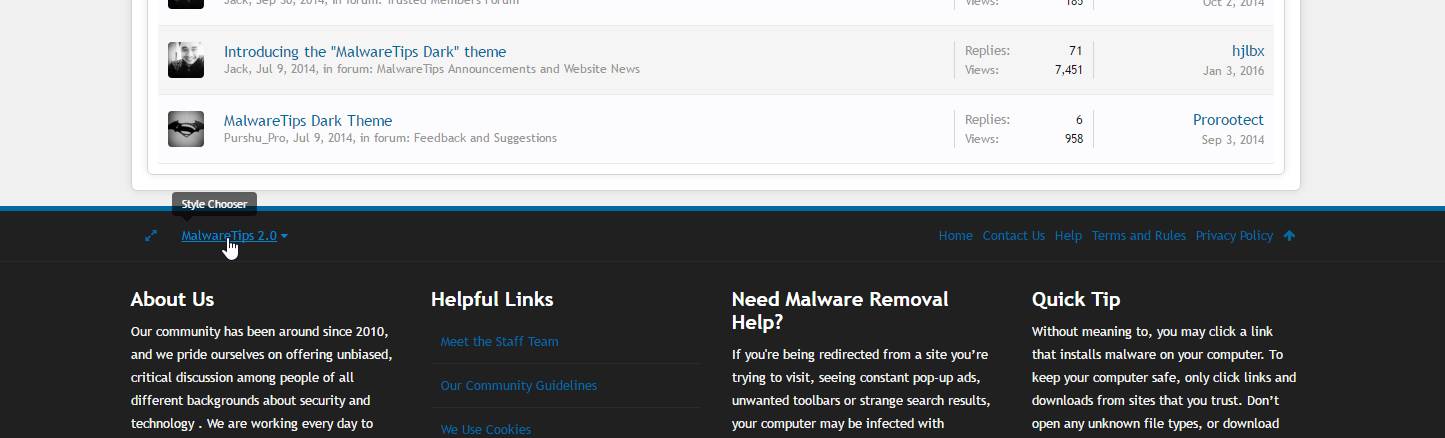Go to the Home footer link
The image size is (1445, 438).
point(955,236)
